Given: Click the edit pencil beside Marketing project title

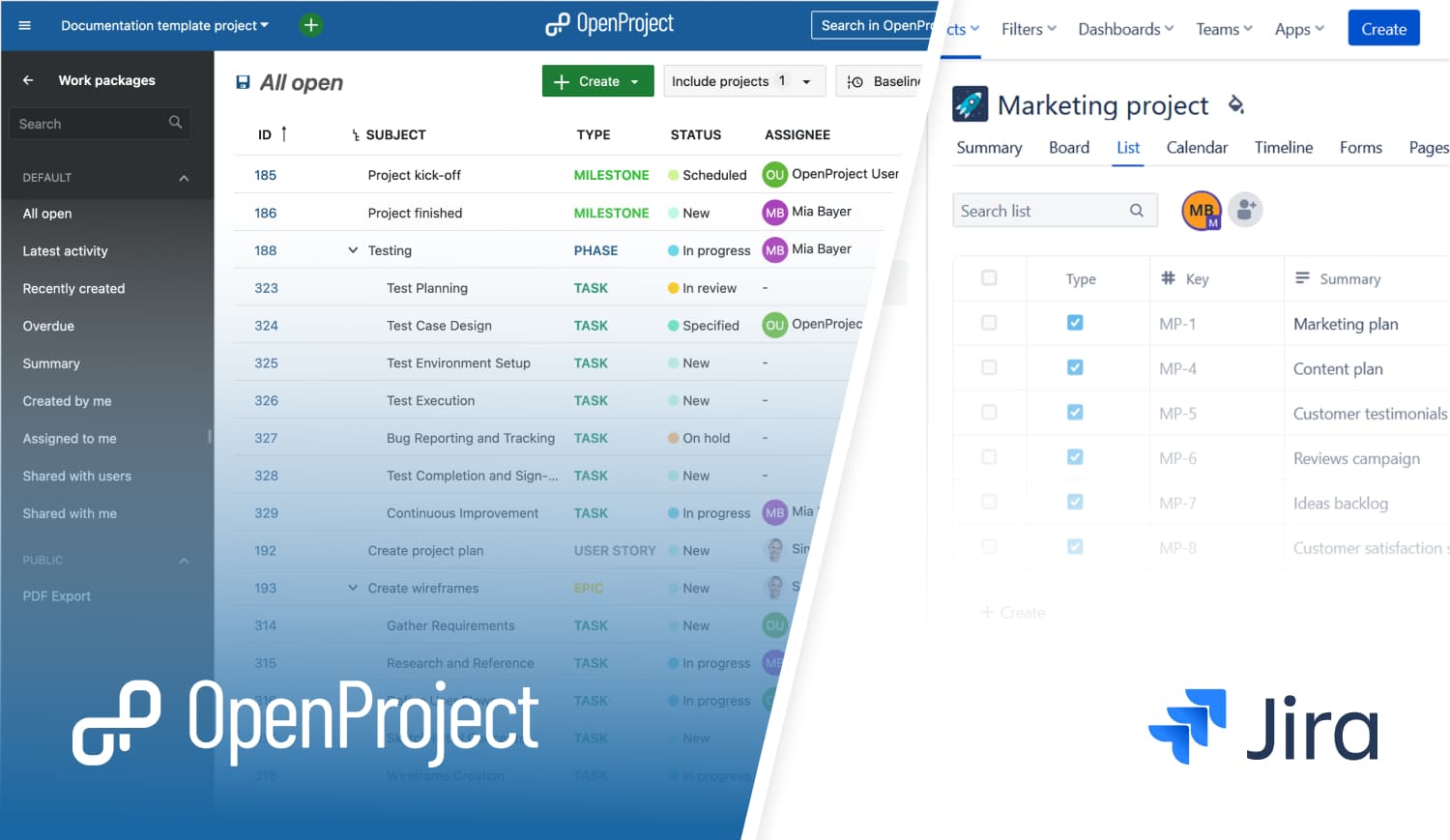Looking at the screenshot, I should coord(1236,104).
